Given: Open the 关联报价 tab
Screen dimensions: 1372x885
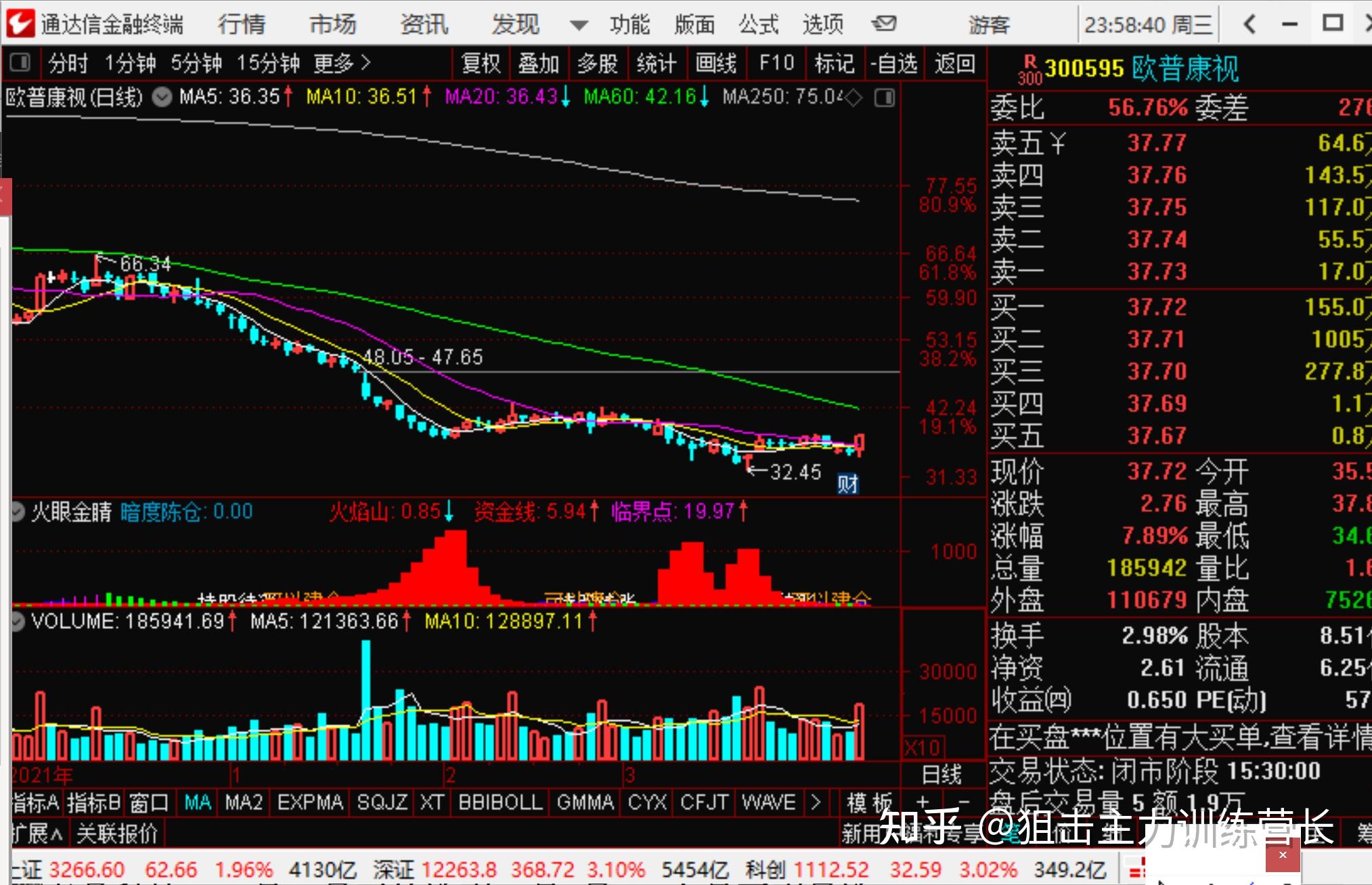Looking at the screenshot, I should pyautogui.click(x=117, y=834).
